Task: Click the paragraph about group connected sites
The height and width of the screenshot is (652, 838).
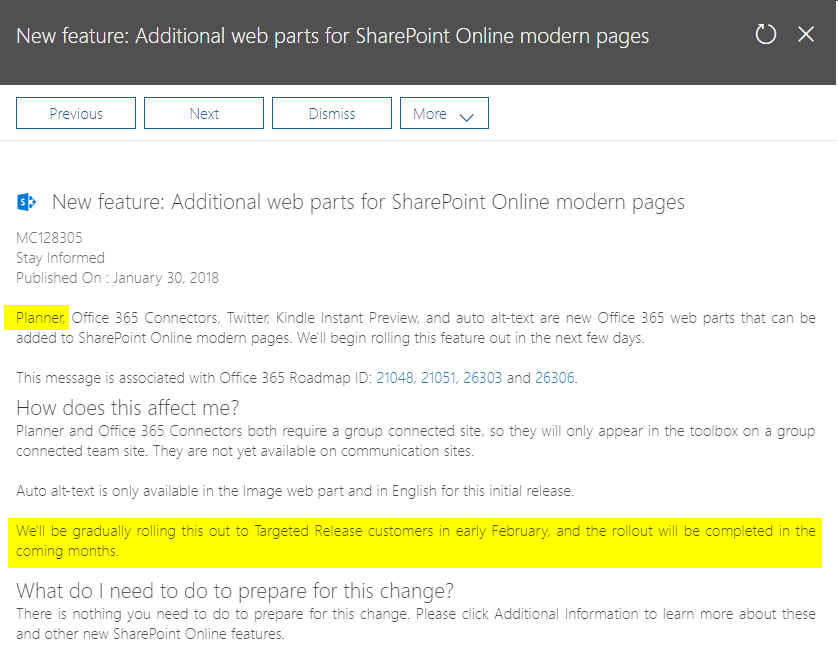Action: pos(415,441)
